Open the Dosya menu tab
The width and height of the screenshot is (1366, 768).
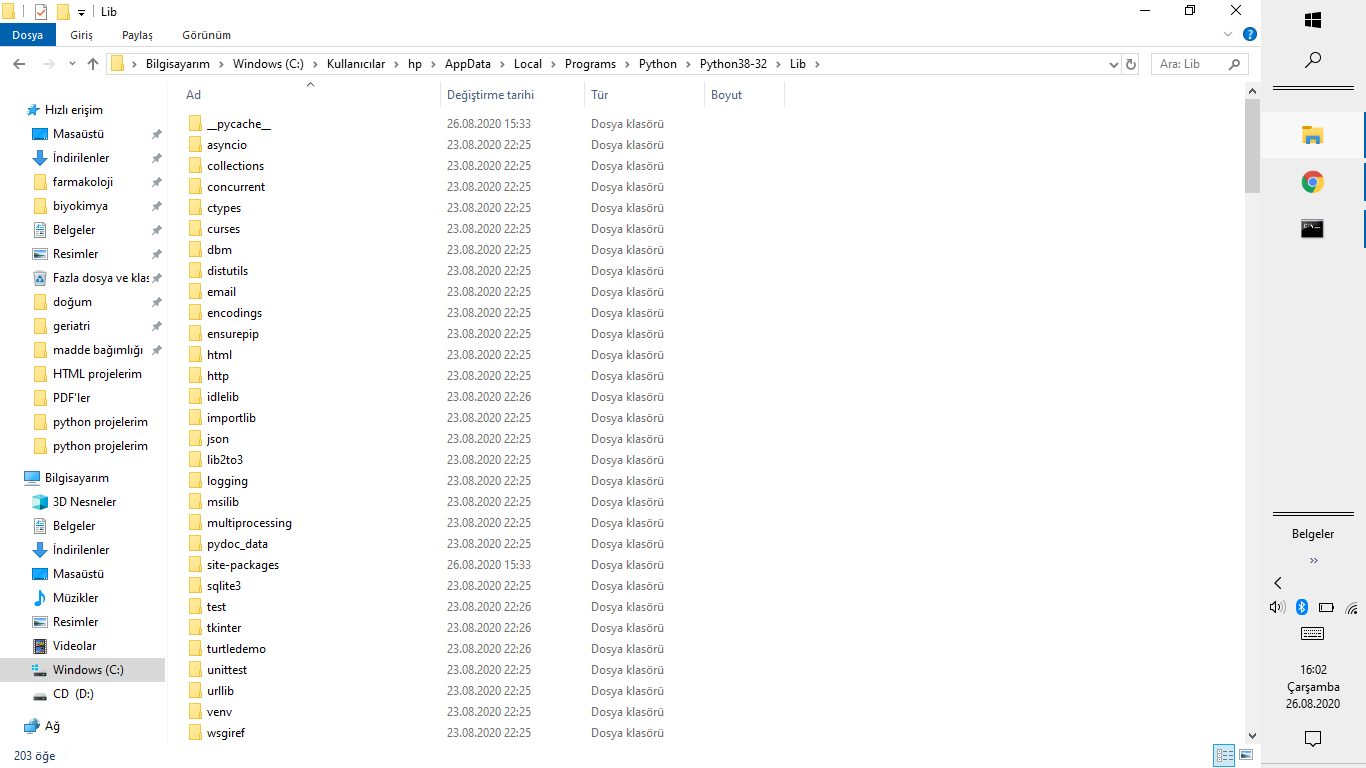28,35
